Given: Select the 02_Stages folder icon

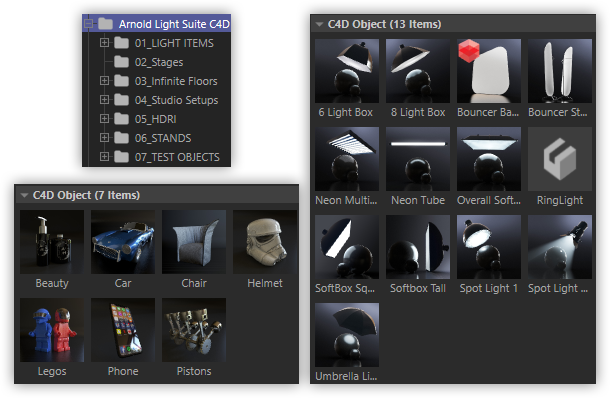Looking at the screenshot, I should click(x=121, y=61).
